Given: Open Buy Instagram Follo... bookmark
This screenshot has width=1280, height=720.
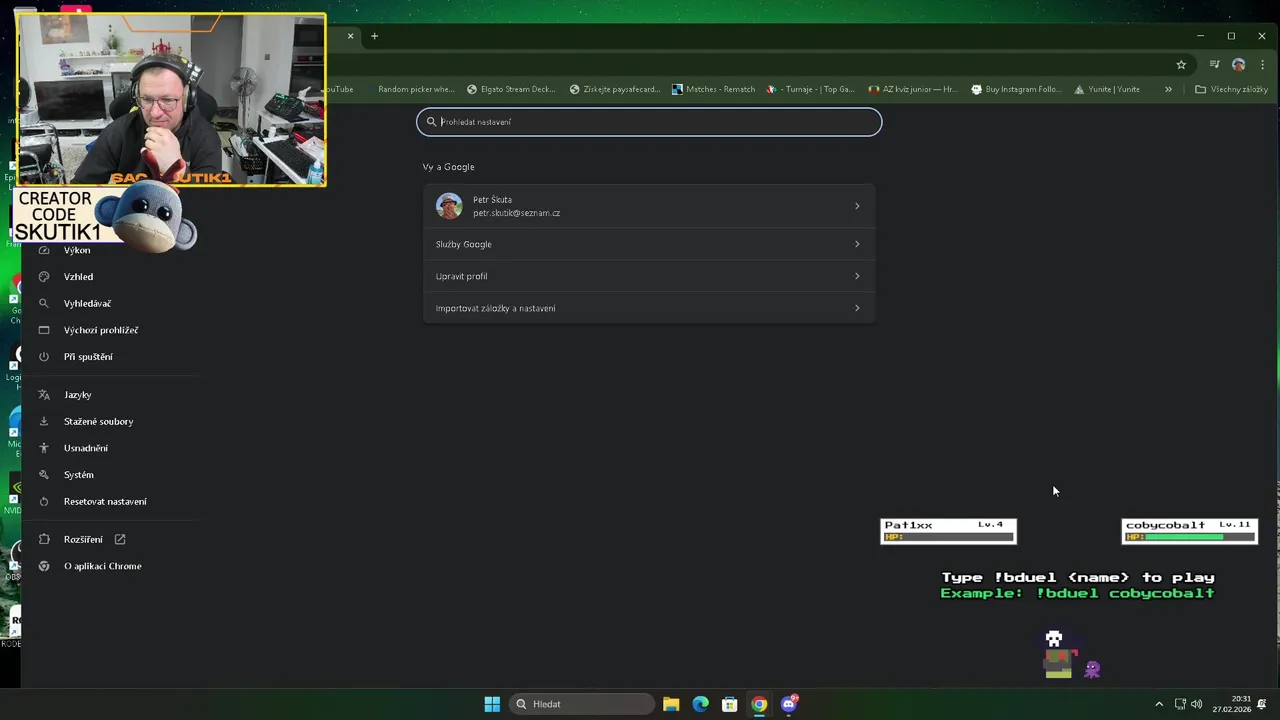Looking at the screenshot, I should 1016,89.
